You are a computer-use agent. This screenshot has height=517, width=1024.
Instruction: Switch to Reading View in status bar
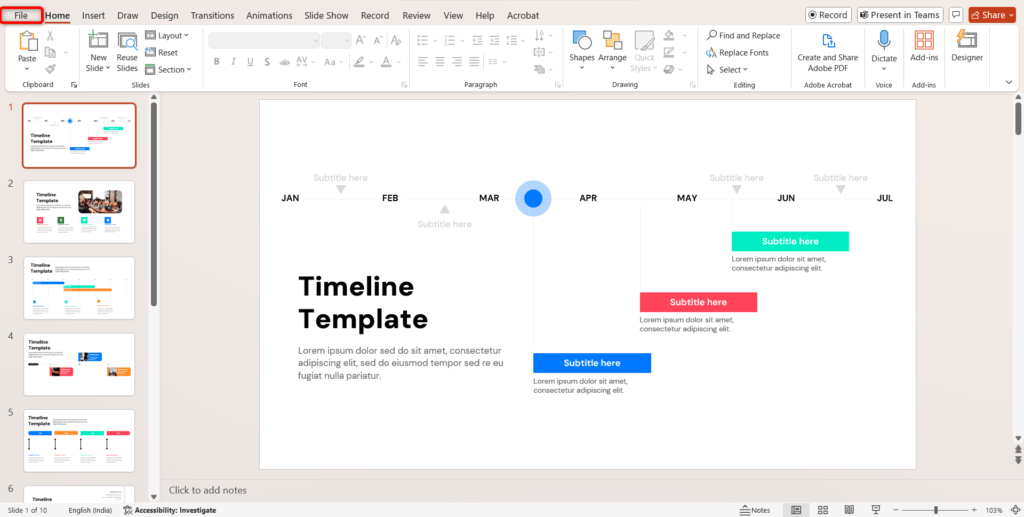(x=849, y=510)
